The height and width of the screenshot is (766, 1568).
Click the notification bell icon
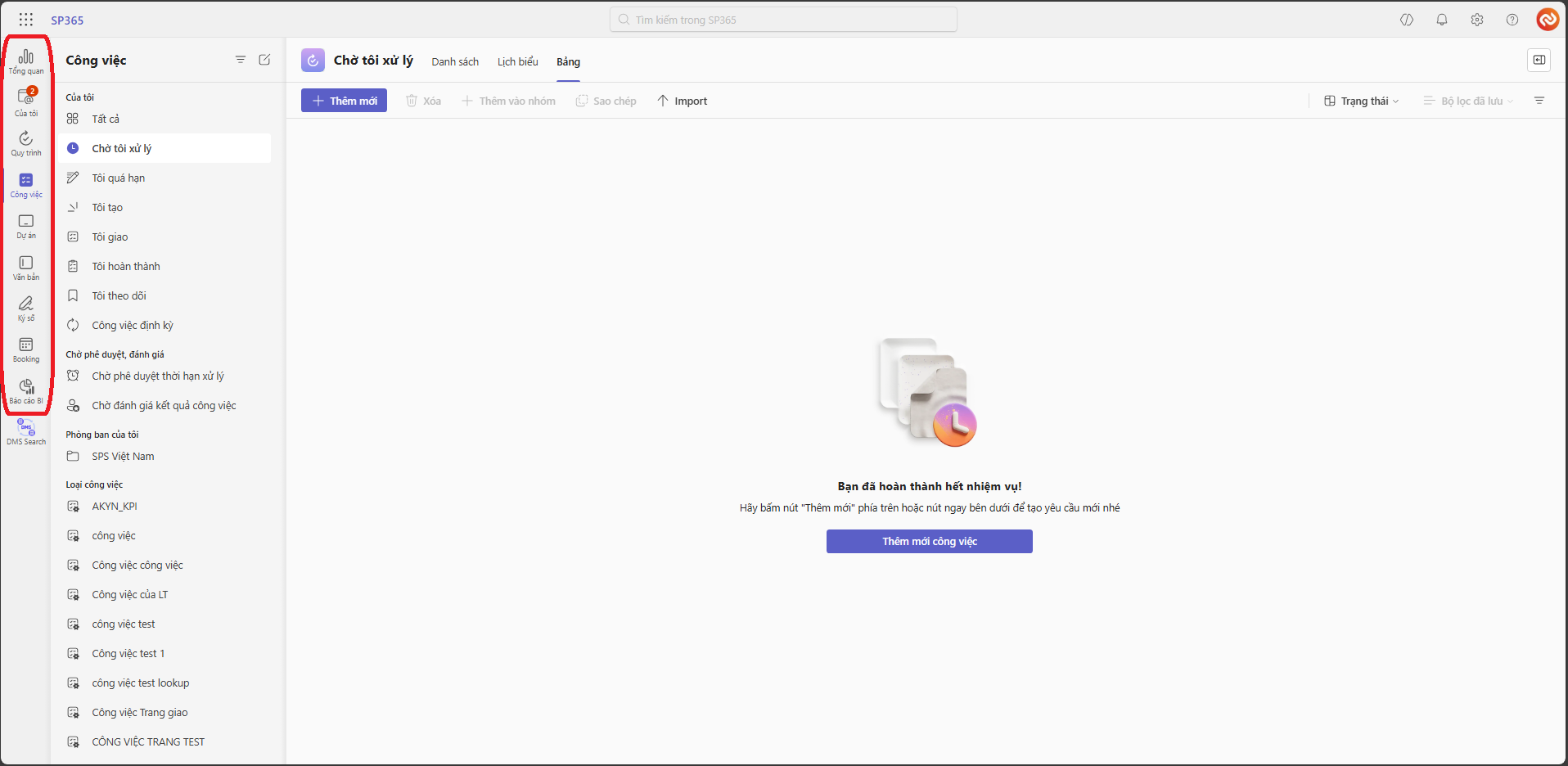1441,20
